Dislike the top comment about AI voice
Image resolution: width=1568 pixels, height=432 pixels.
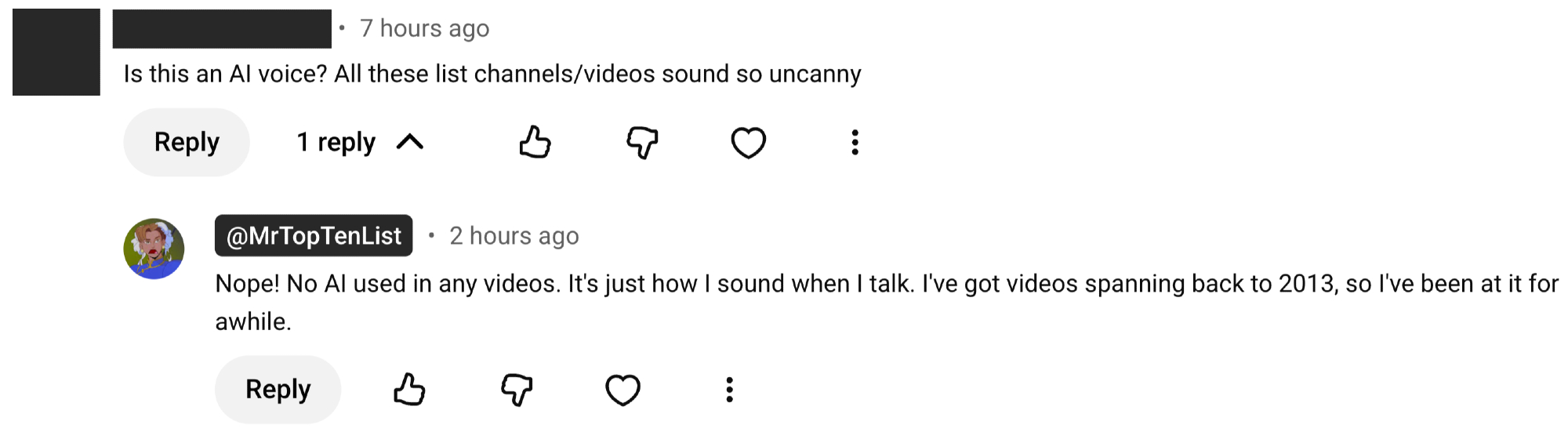coord(642,143)
